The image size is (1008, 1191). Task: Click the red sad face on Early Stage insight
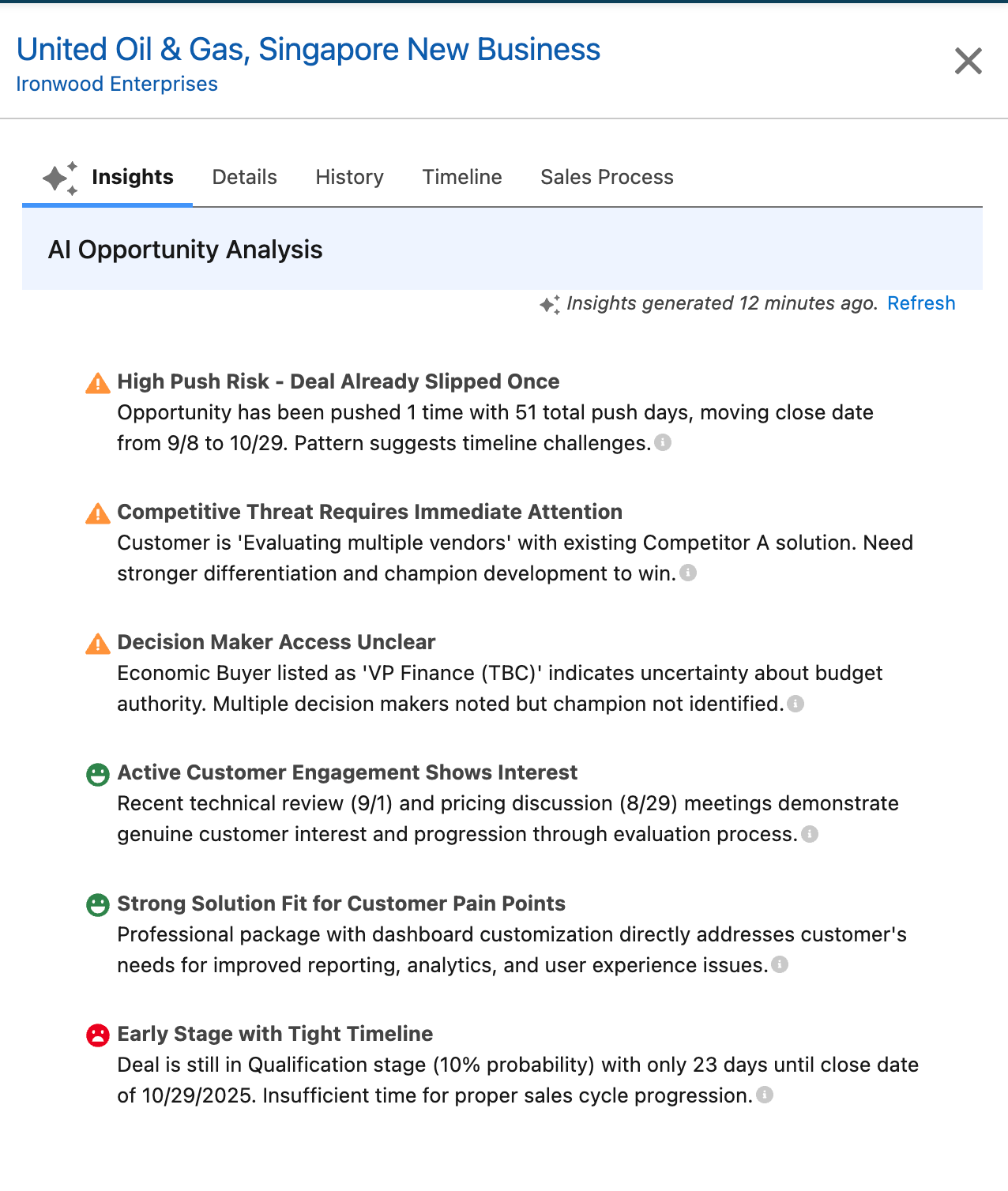click(96, 1035)
